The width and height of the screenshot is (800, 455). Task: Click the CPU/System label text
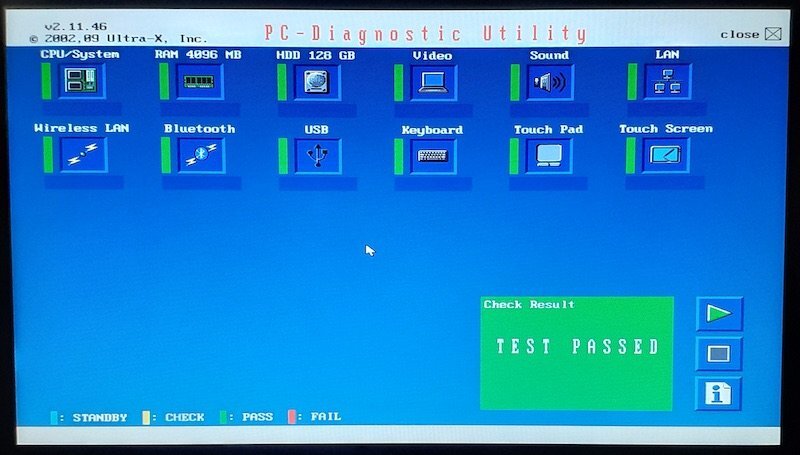(80, 54)
